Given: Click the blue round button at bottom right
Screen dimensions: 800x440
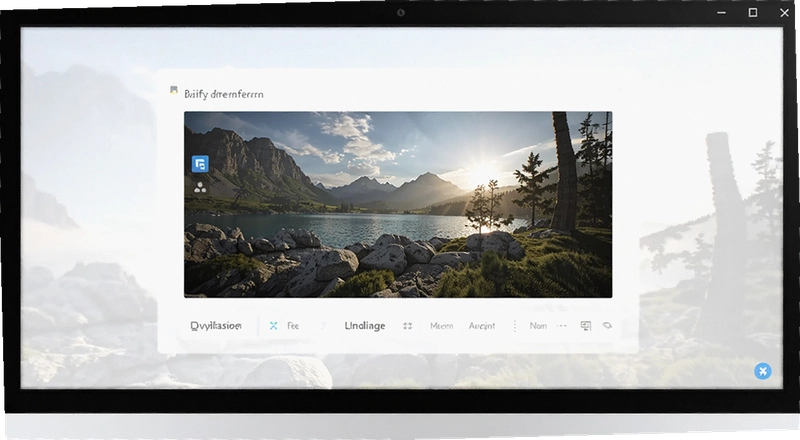Looking at the screenshot, I should click(x=763, y=371).
